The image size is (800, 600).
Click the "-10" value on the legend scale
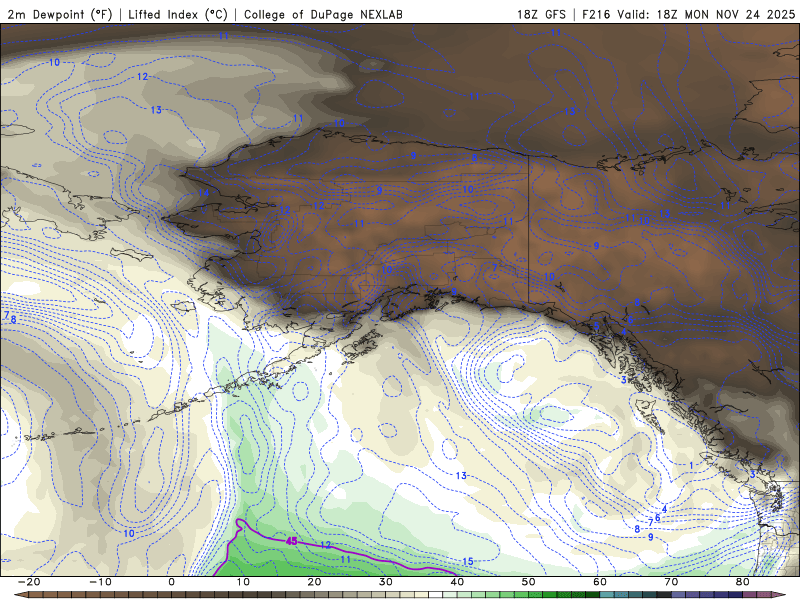coord(100,582)
